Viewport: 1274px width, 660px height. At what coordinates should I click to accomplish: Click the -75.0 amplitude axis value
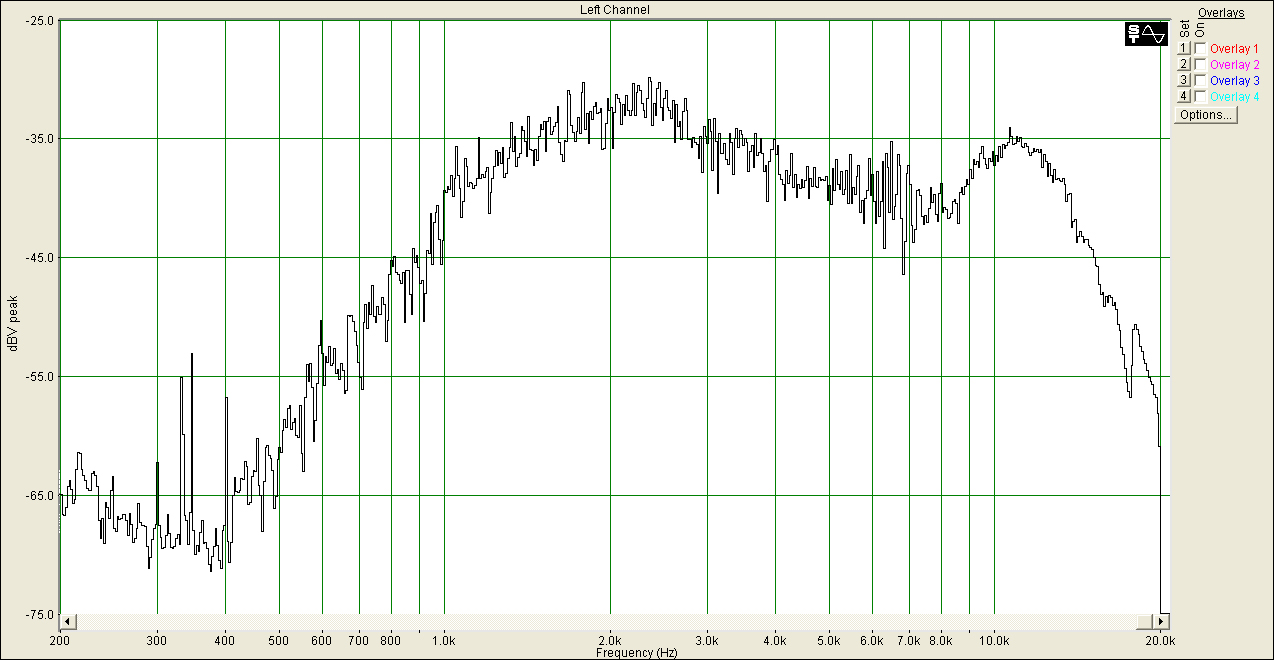click(41, 614)
